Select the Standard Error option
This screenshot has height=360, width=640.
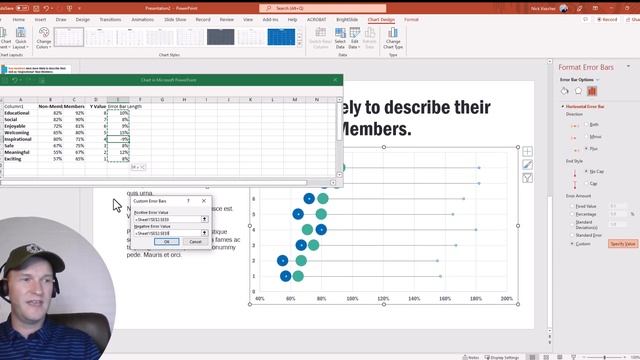[572, 236]
